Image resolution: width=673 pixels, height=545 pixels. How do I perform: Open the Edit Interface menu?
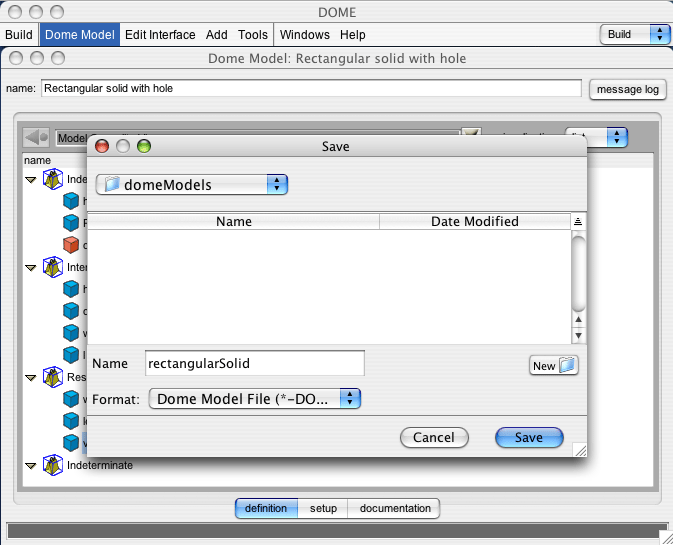160,34
